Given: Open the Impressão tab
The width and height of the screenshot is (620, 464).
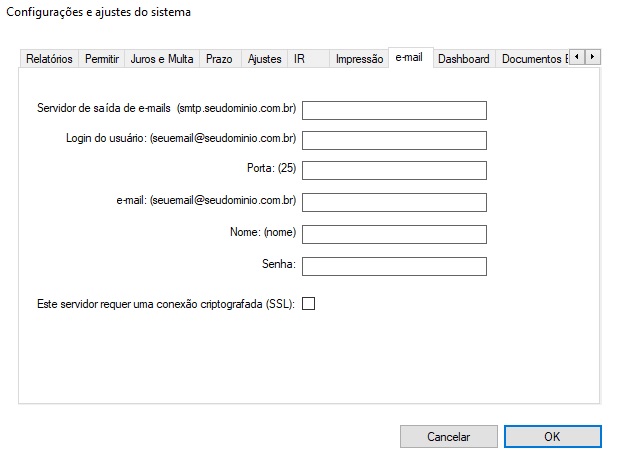Looking at the screenshot, I should point(359,59).
